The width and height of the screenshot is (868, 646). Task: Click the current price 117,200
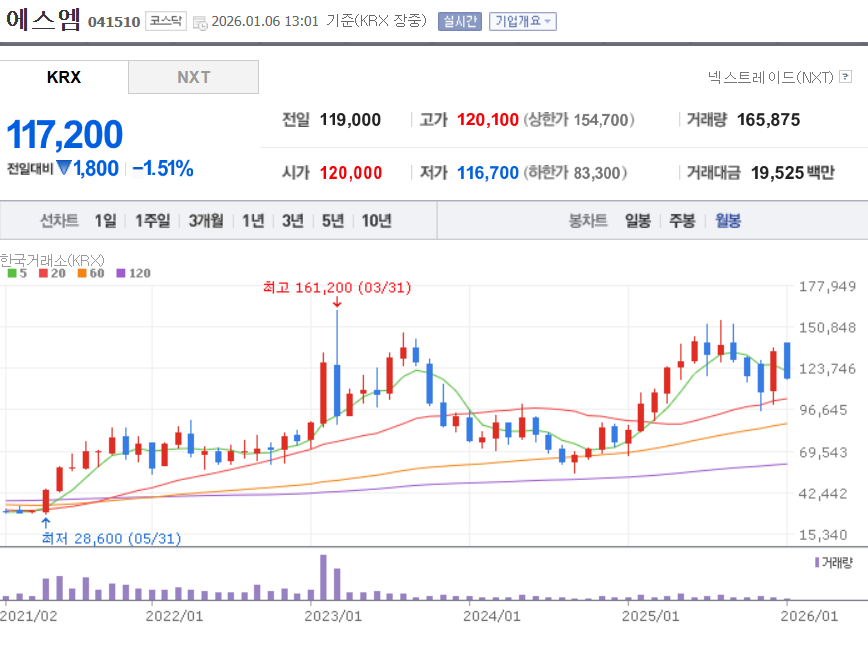[64, 135]
